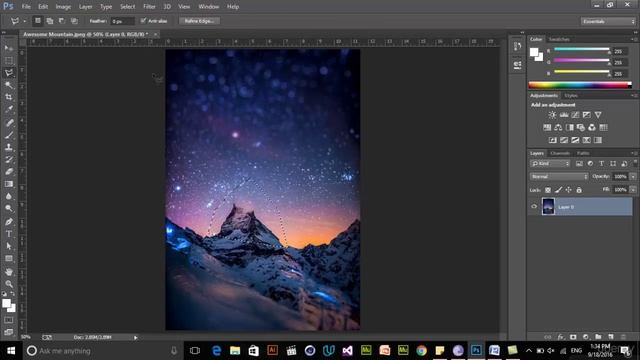Select the Eyedropper tool
Image resolution: width=640 pixels, height=360 pixels.
click(x=9, y=109)
